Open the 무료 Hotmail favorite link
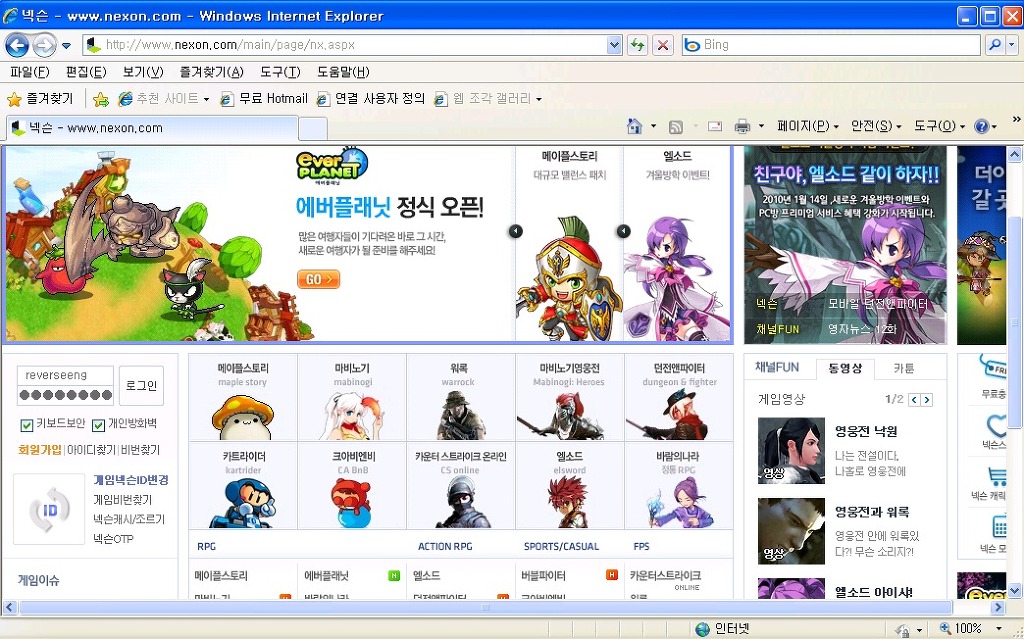Screen dimensions: 1024x639 tap(264, 99)
